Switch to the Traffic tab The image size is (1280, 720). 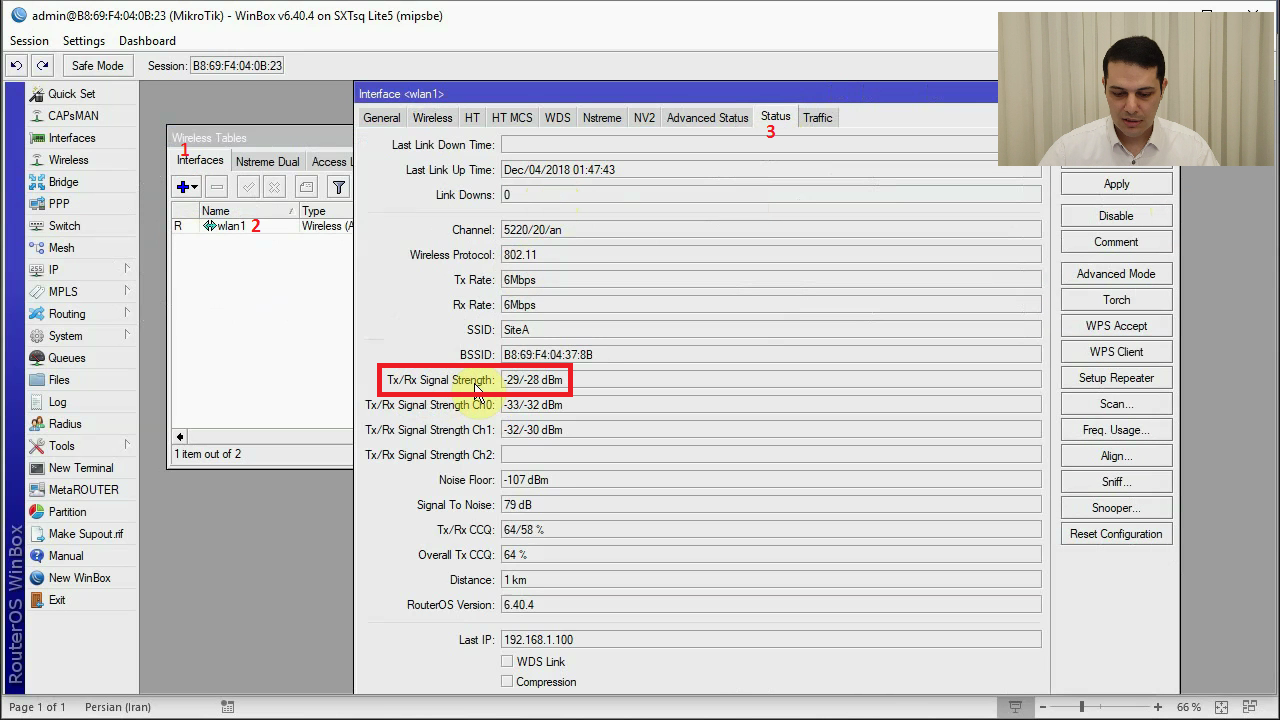818,118
